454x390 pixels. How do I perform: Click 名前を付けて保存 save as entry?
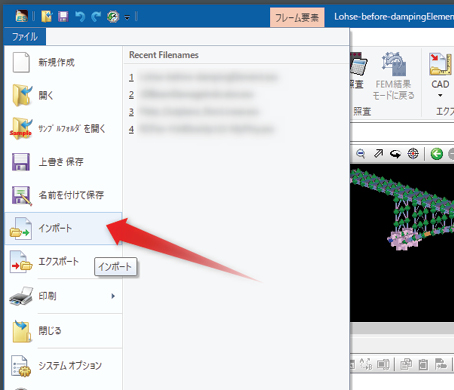[63, 195]
